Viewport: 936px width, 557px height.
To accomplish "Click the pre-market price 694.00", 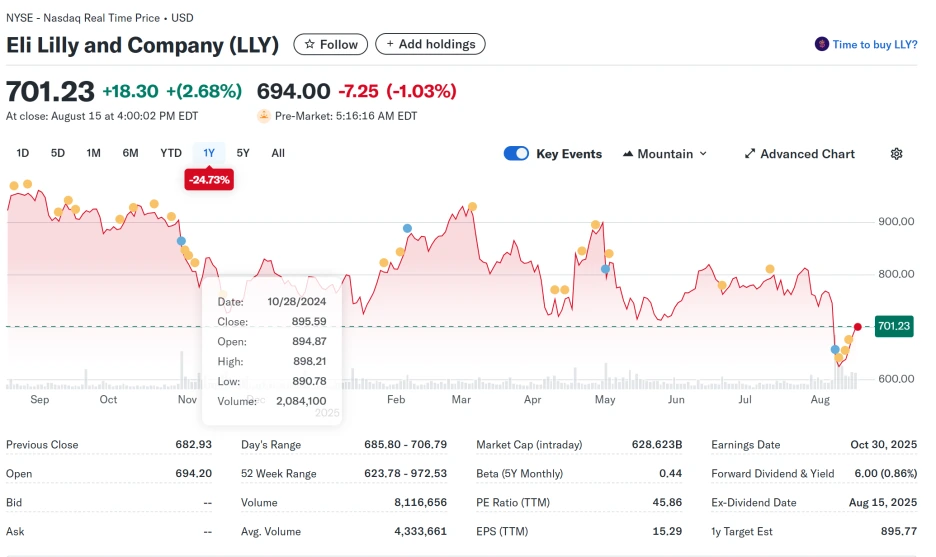I will click(x=293, y=91).
